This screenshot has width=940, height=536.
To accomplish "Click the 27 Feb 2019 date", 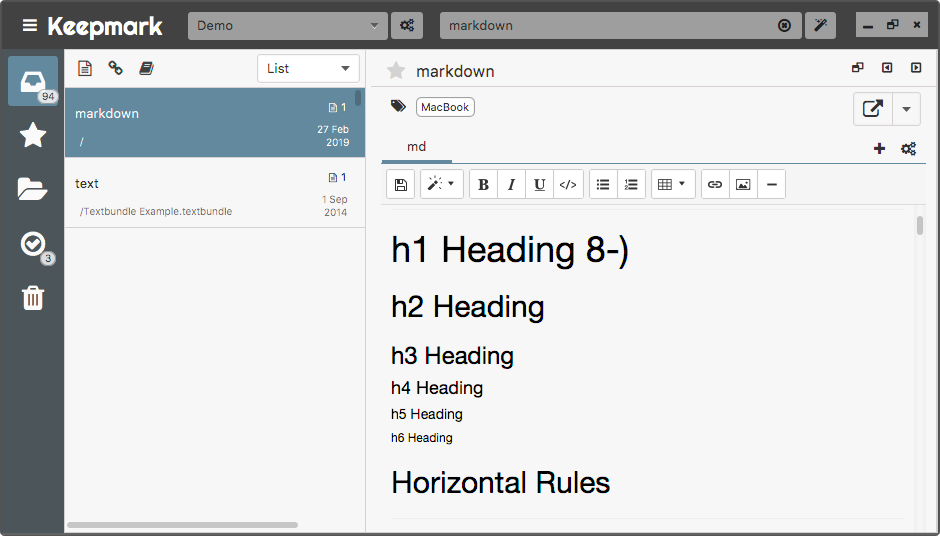I will (333, 136).
